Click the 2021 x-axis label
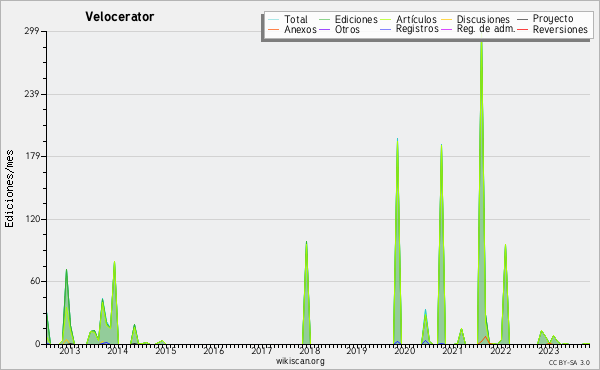600x370 pixels. [453, 351]
